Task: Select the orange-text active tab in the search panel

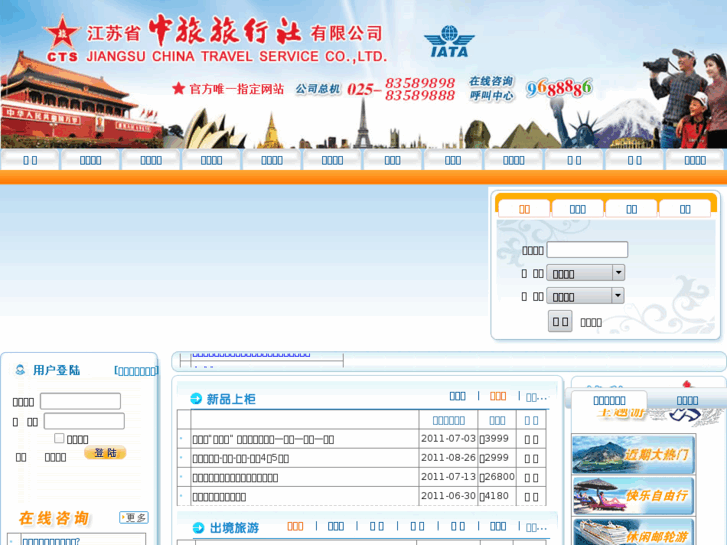Action: pyautogui.click(x=524, y=209)
